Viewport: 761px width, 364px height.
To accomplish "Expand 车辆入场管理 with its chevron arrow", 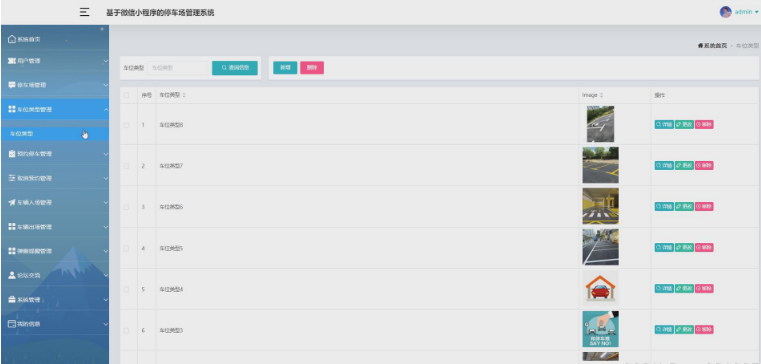I will (x=105, y=202).
